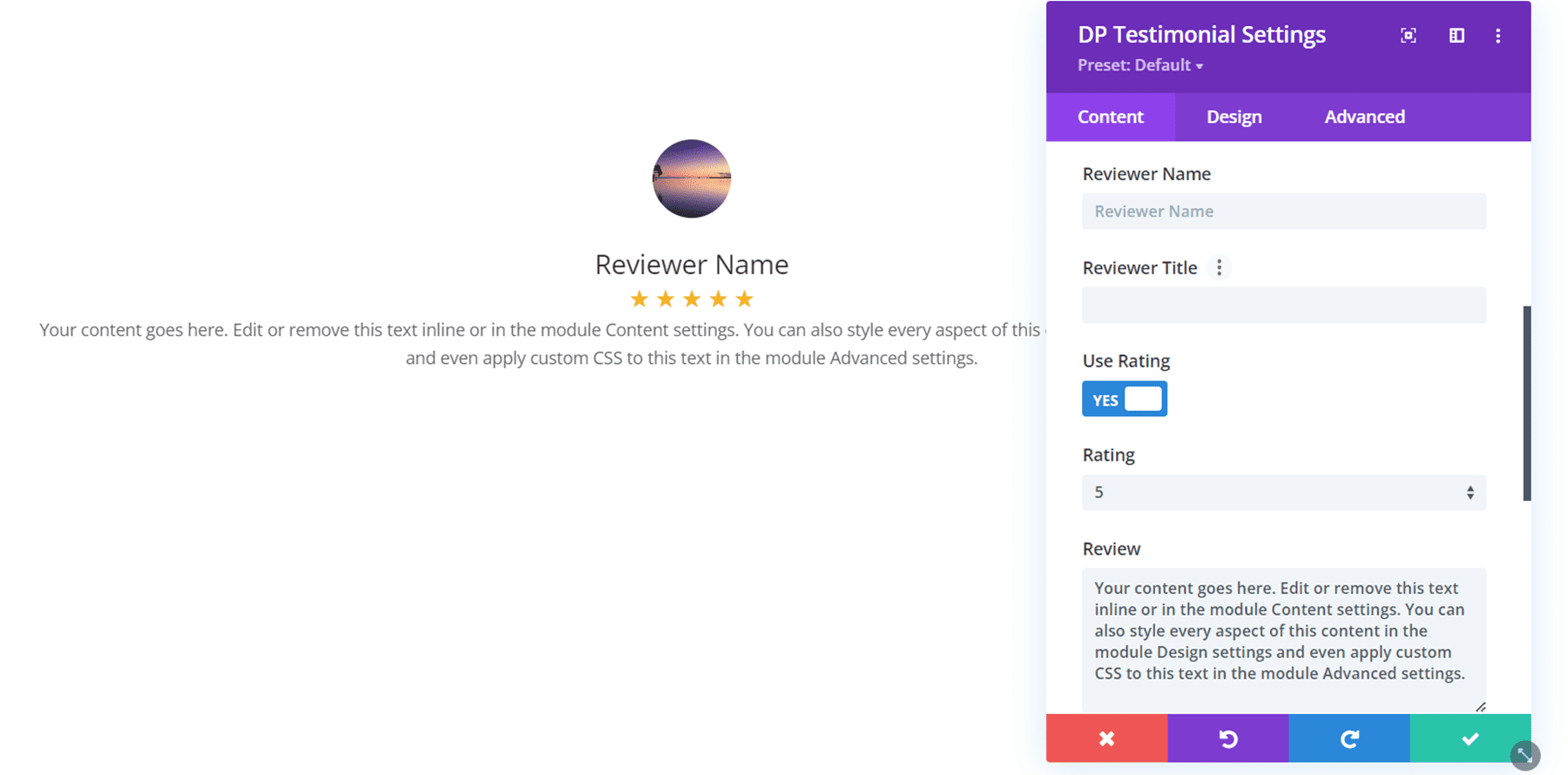Click the circular sunset reviewer avatar image

692,179
